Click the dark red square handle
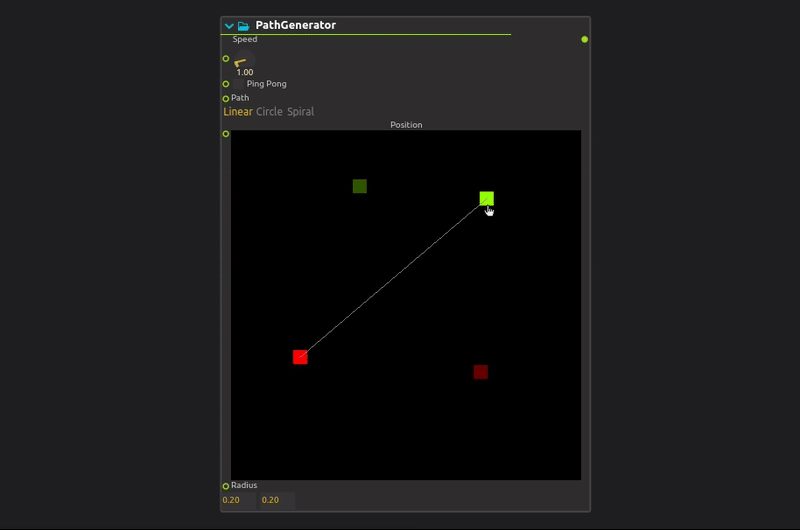This screenshot has height=530, width=800. pyautogui.click(x=481, y=372)
